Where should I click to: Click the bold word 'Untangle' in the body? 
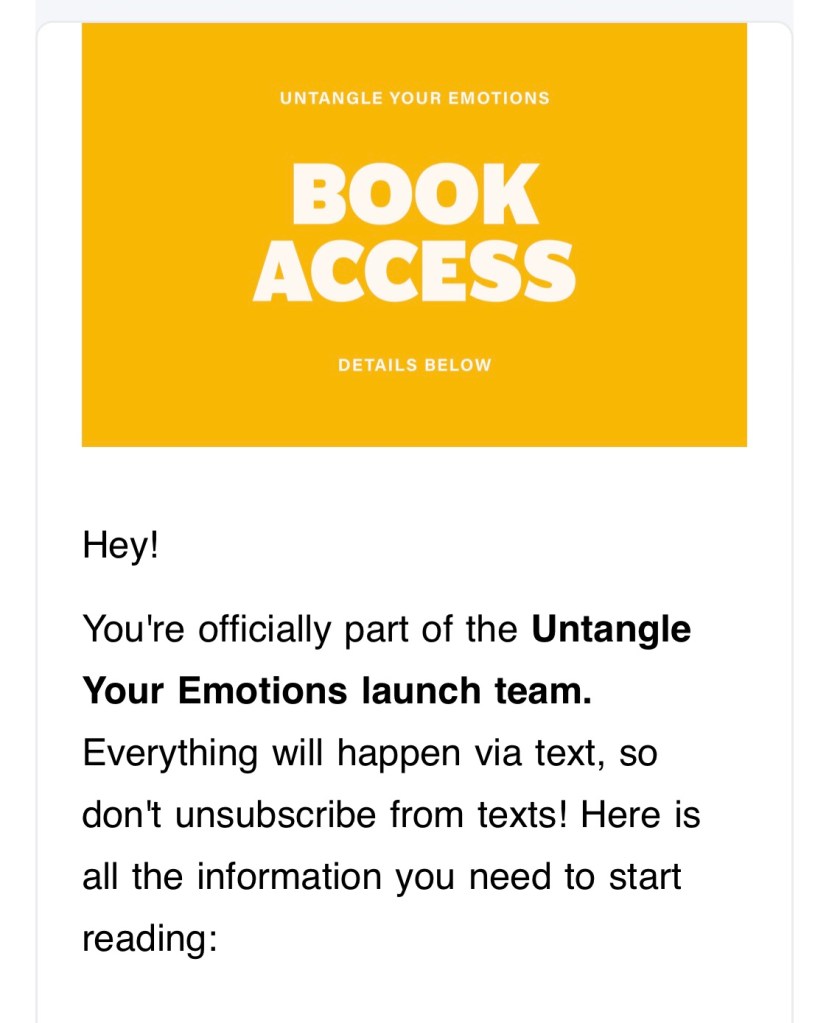tap(611, 630)
